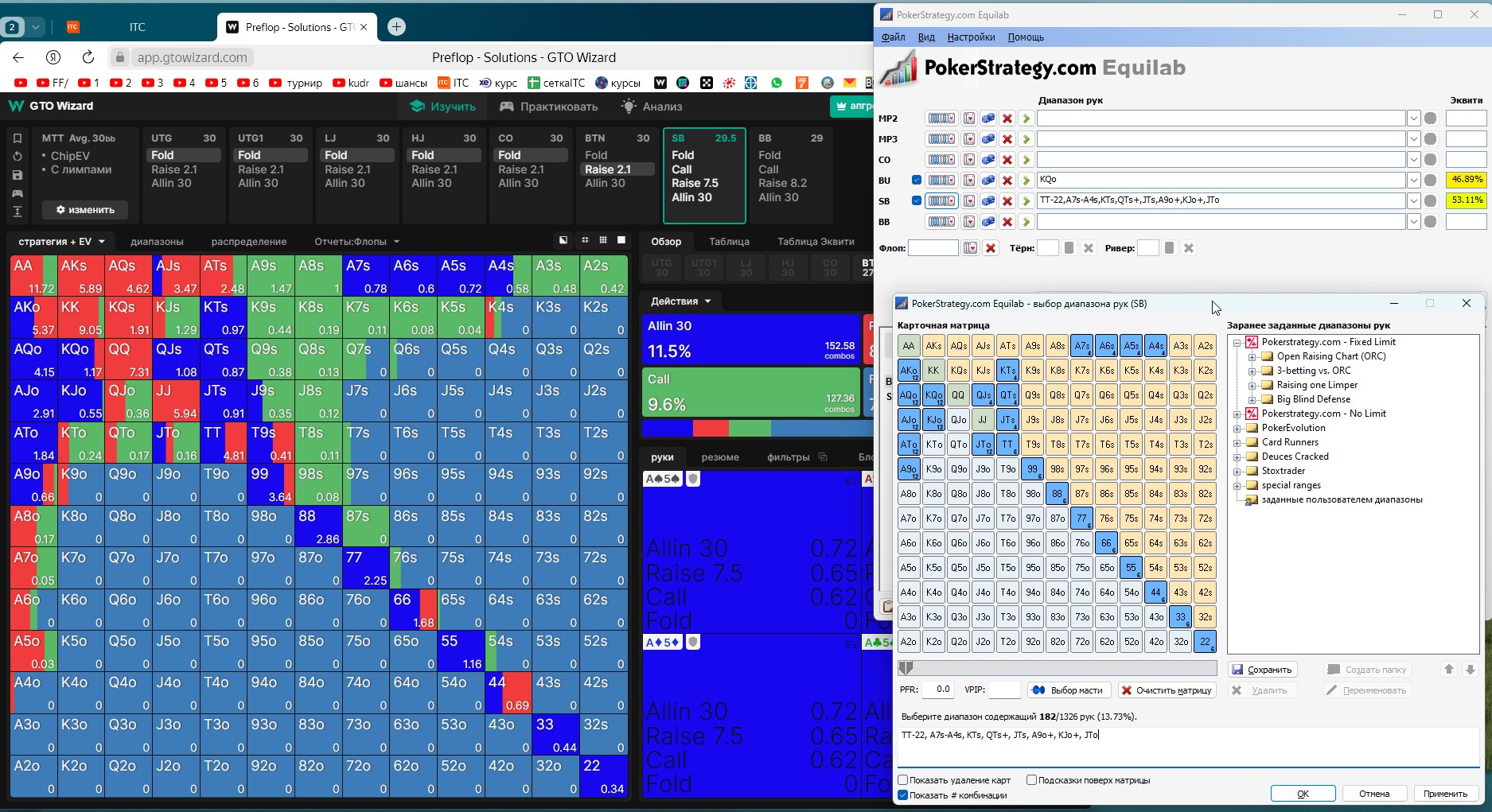Click Очистить матрицу button

coord(1167,690)
